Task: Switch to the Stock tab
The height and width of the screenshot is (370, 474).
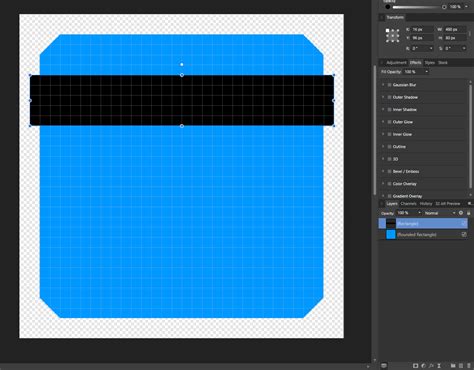Action: pos(443,63)
